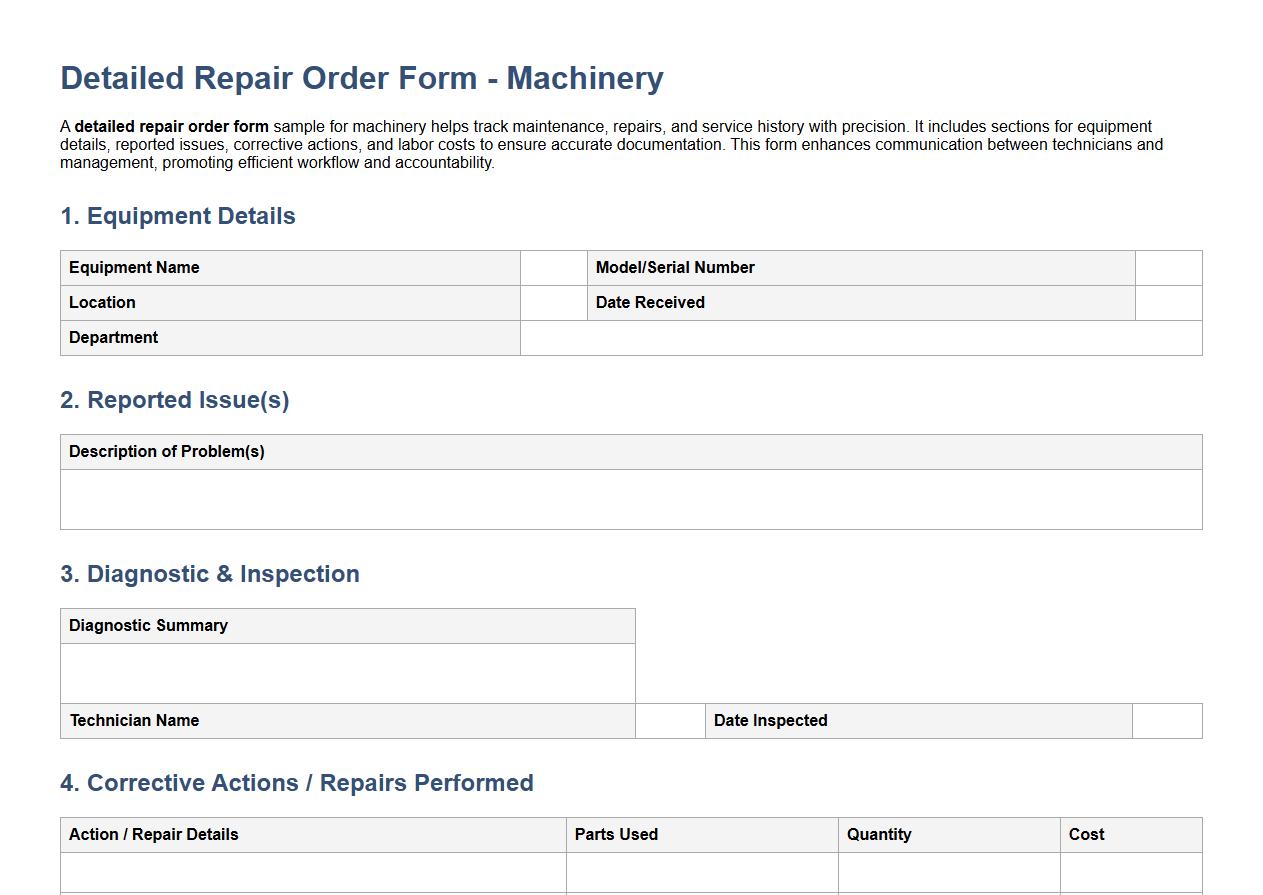Click the Technician Name input cell
This screenshot has height=895, width=1263.
point(670,720)
